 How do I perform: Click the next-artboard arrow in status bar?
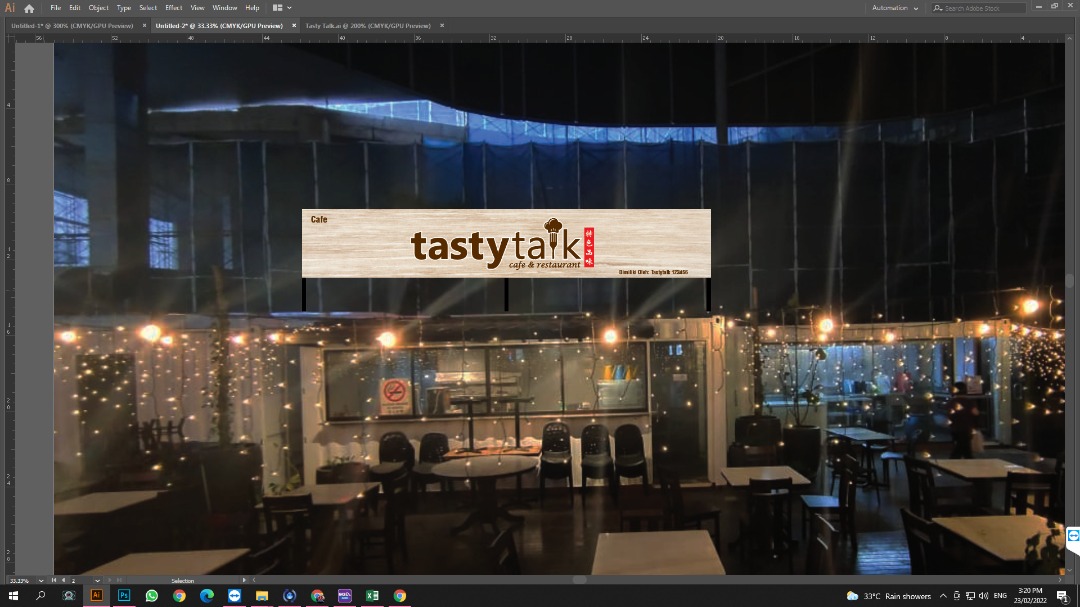pyautogui.click(x=110, y=579)
